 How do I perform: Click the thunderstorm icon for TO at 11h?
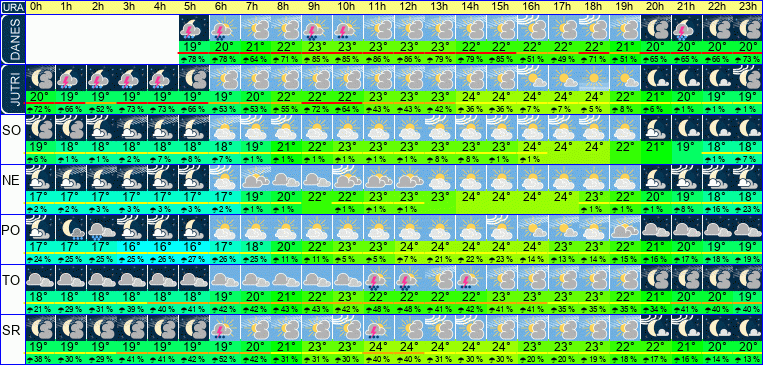(x=378, y=278)
